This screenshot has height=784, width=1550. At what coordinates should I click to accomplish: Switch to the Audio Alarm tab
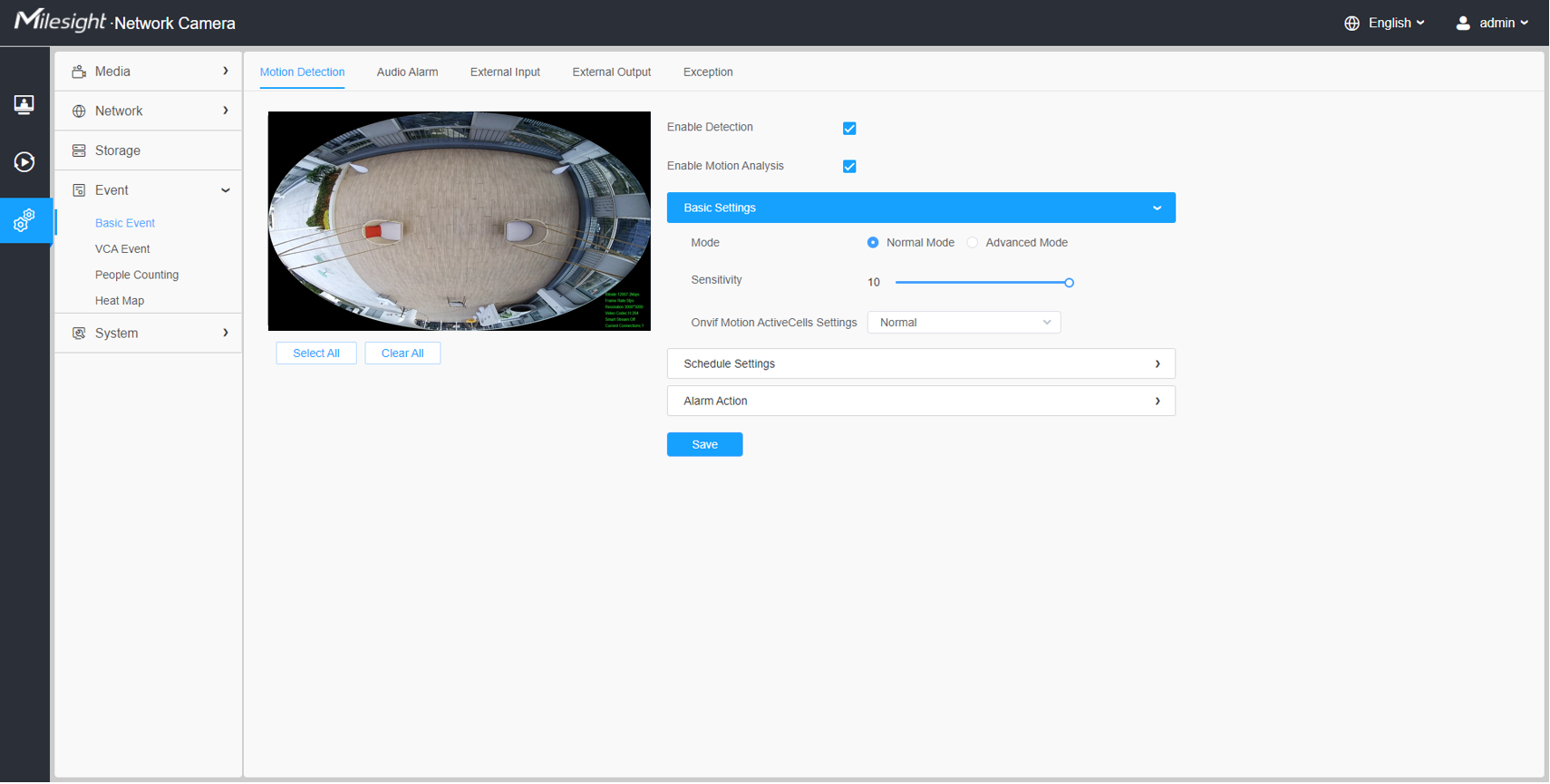(x=407, y=73)
